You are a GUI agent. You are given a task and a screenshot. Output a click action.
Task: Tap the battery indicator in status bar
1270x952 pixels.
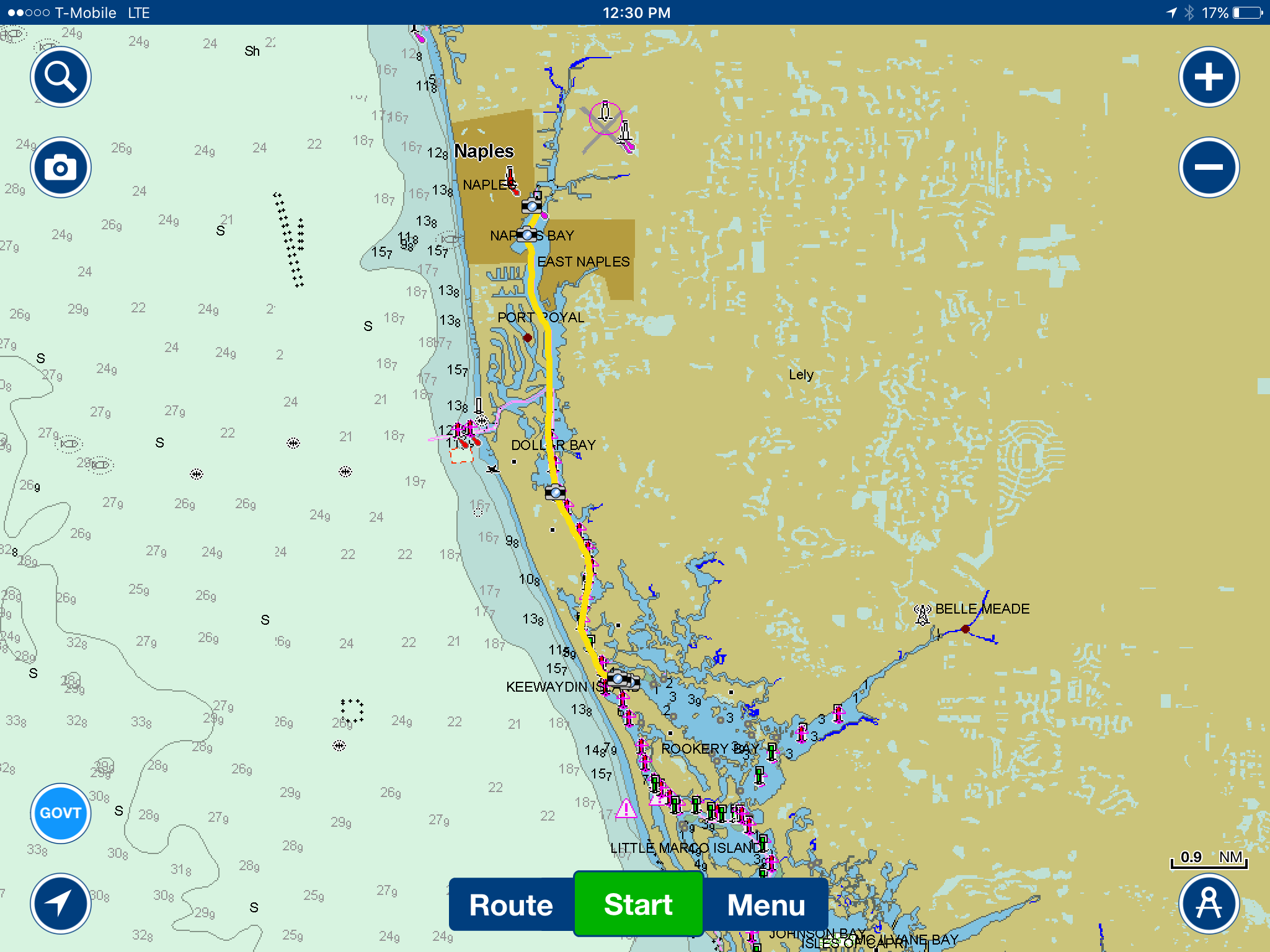1247,12
